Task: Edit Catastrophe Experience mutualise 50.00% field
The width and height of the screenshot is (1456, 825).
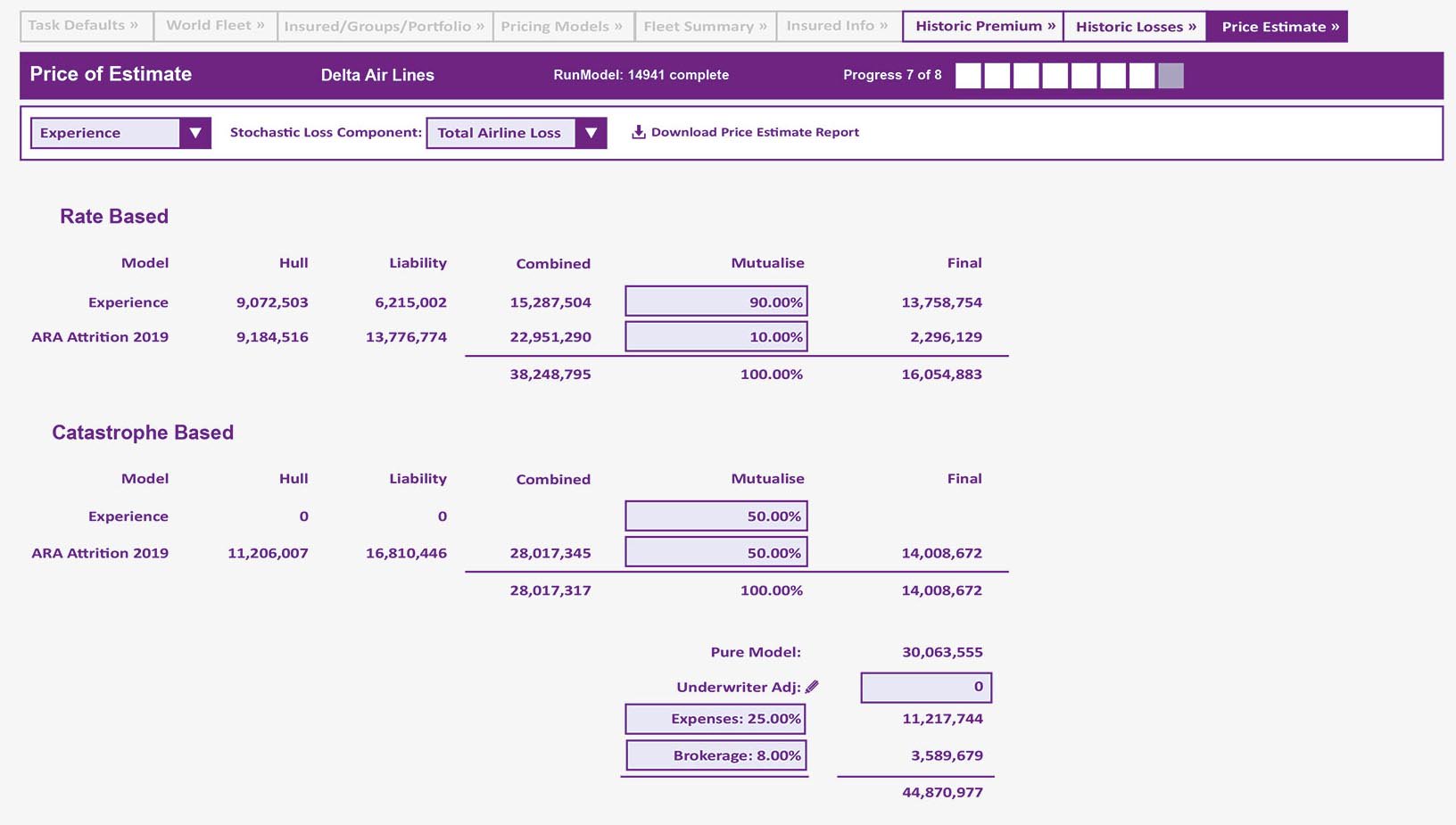Action: pyautogui.click(x=716, y=516)
